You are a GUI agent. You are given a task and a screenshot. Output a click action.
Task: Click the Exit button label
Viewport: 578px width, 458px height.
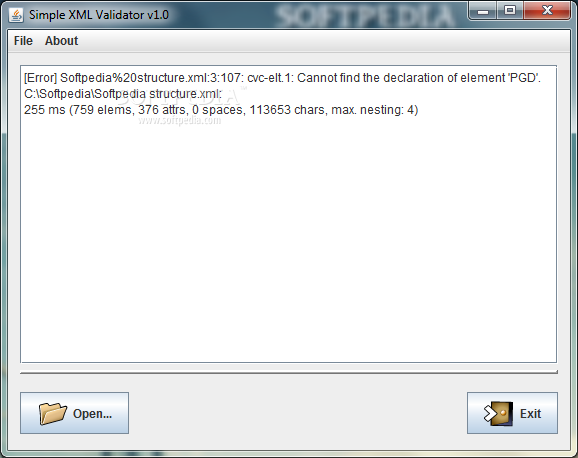coord(530,414)
